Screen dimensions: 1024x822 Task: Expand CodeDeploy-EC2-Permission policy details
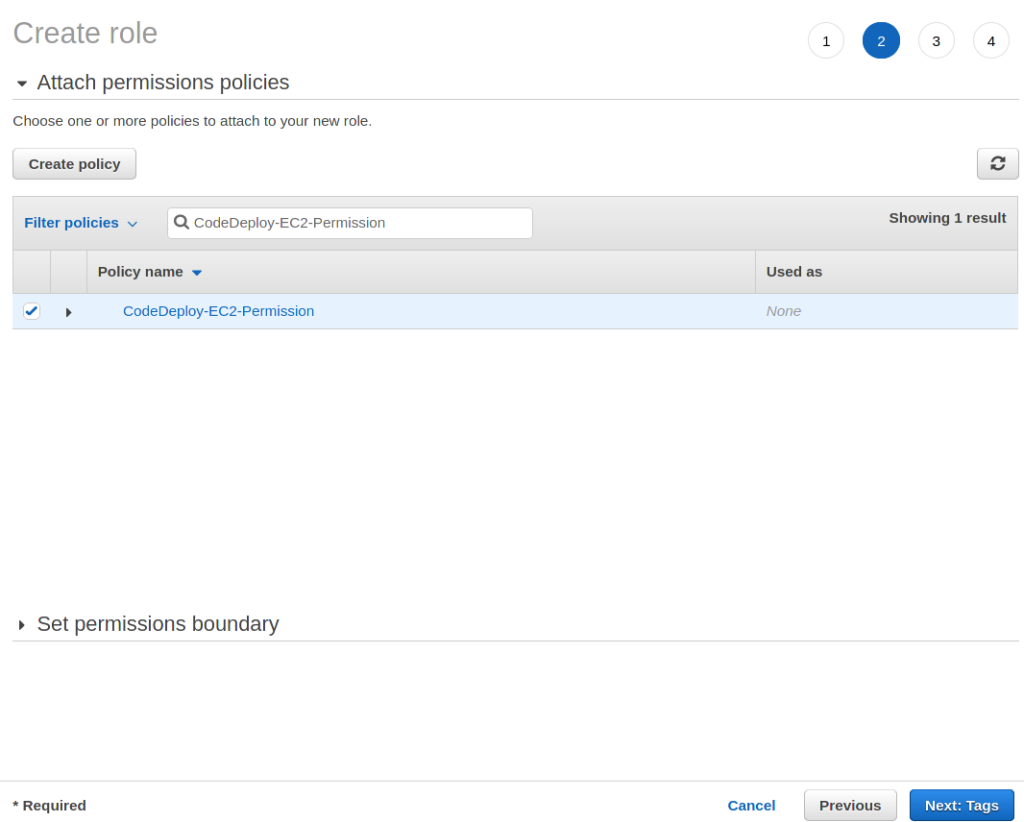tap(68, 311)
